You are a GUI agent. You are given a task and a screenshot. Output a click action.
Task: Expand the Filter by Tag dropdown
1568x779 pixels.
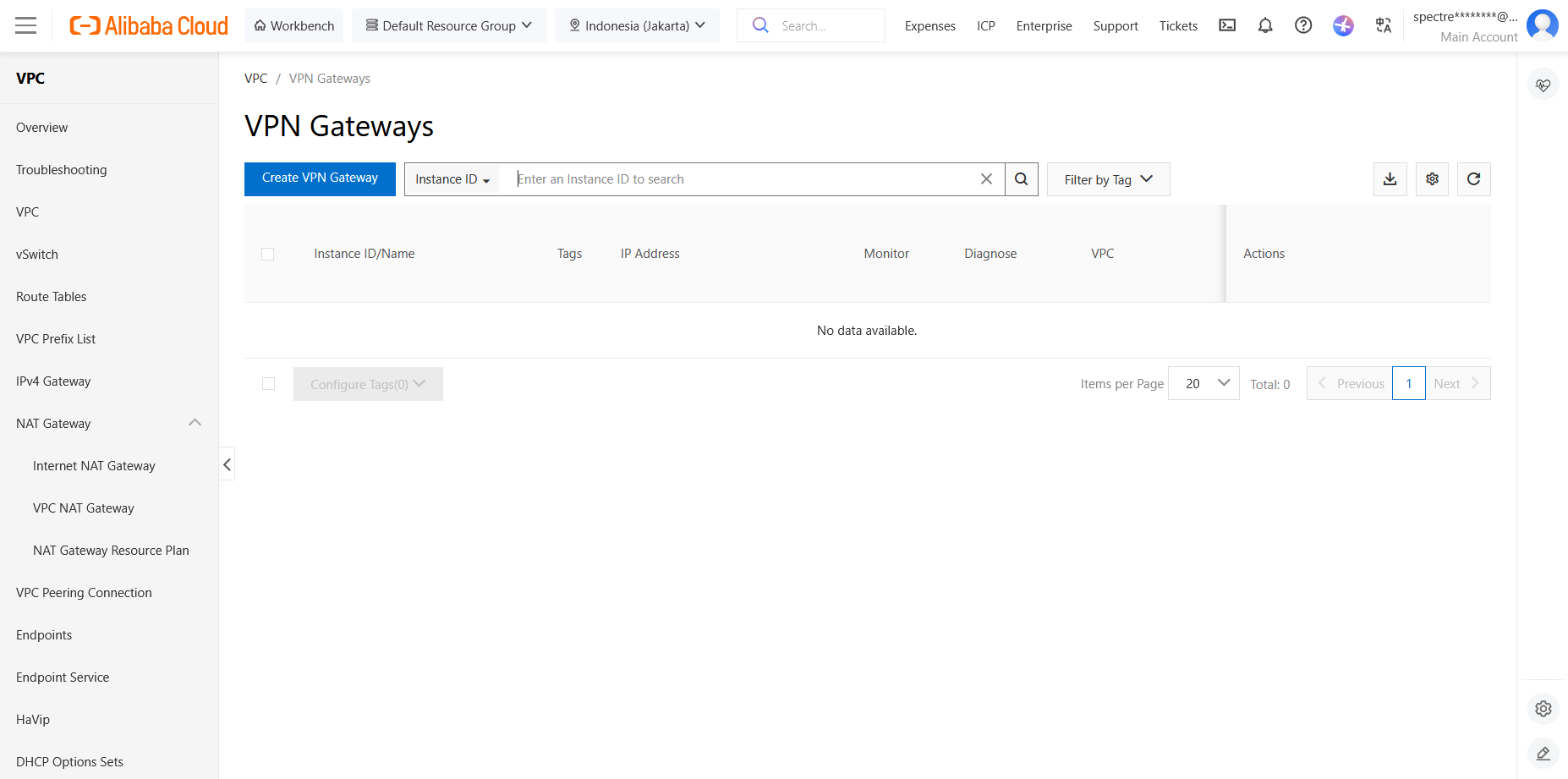[x=1108, y=179]
